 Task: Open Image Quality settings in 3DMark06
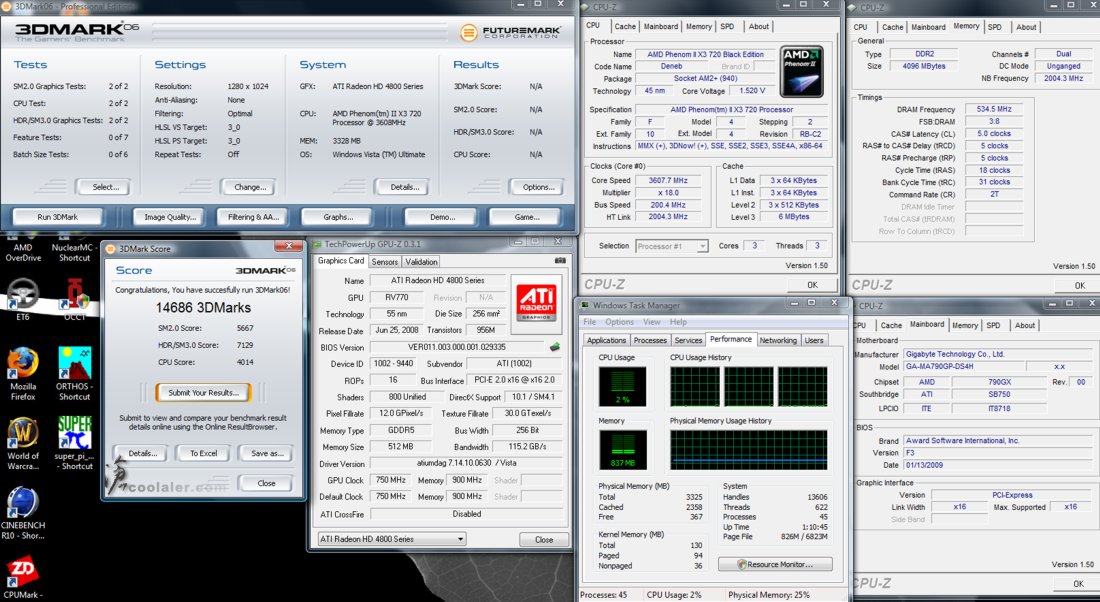170,217
